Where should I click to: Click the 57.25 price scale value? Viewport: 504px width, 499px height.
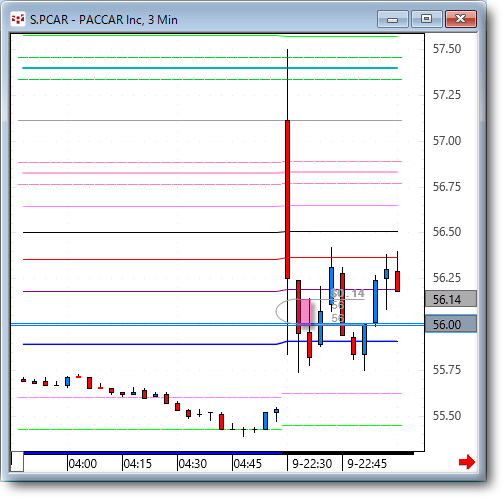pos(447,95)
